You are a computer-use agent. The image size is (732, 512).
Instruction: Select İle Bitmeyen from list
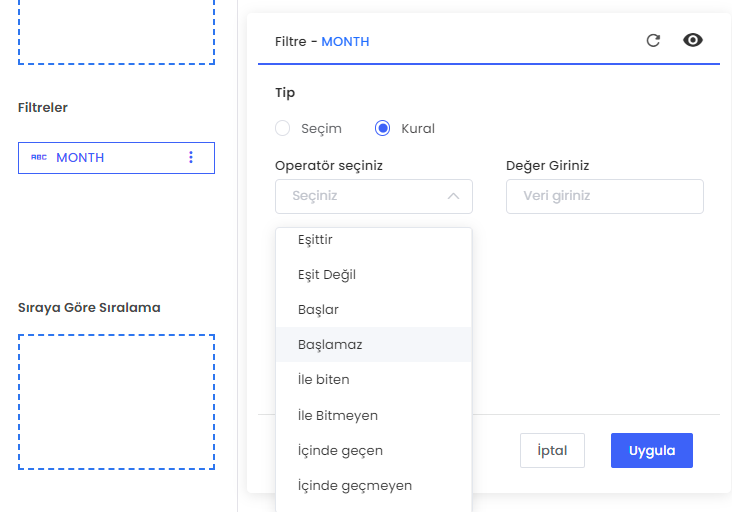coord(338,415)
